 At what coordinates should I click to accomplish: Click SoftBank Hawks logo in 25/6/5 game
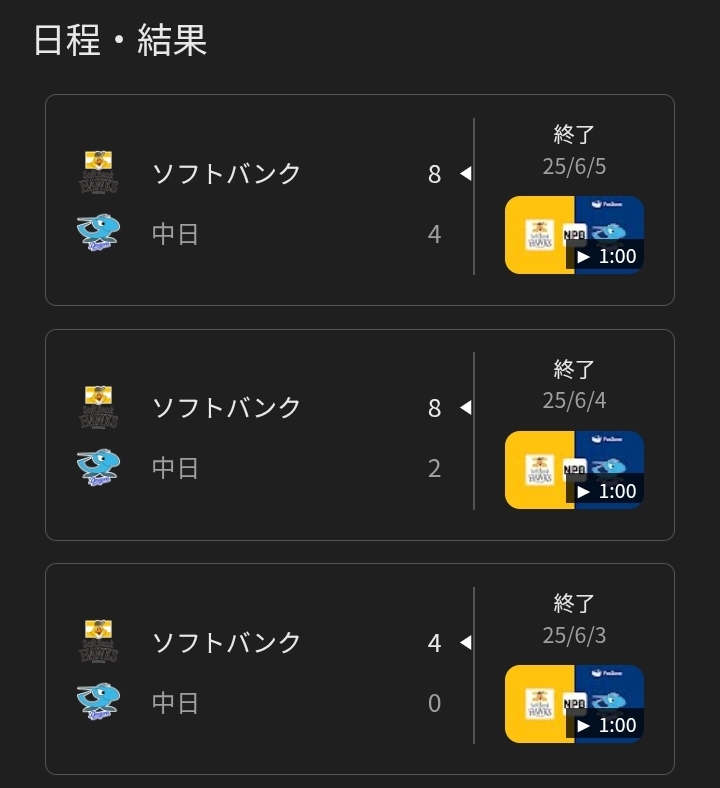click(98, 173)
